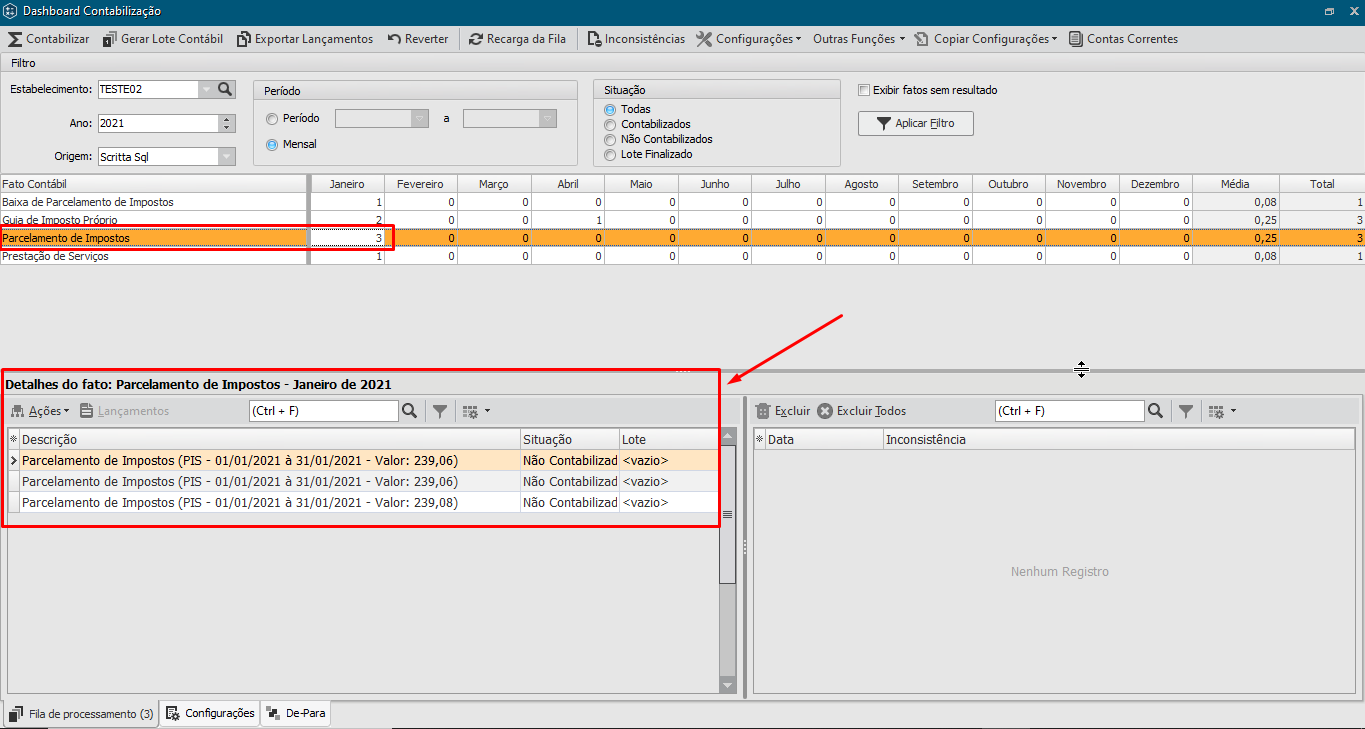This screenshot has height=729, width=1365.
Task: Click the Reverter undo icon
Action: tap(395, 39)
